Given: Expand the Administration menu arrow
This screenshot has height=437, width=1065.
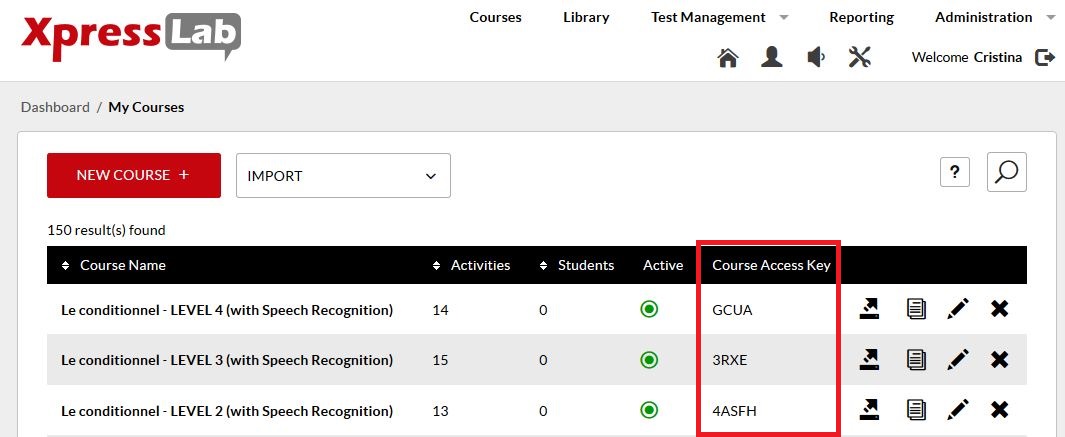Looking at the screenshot, I should [1051, 18].
